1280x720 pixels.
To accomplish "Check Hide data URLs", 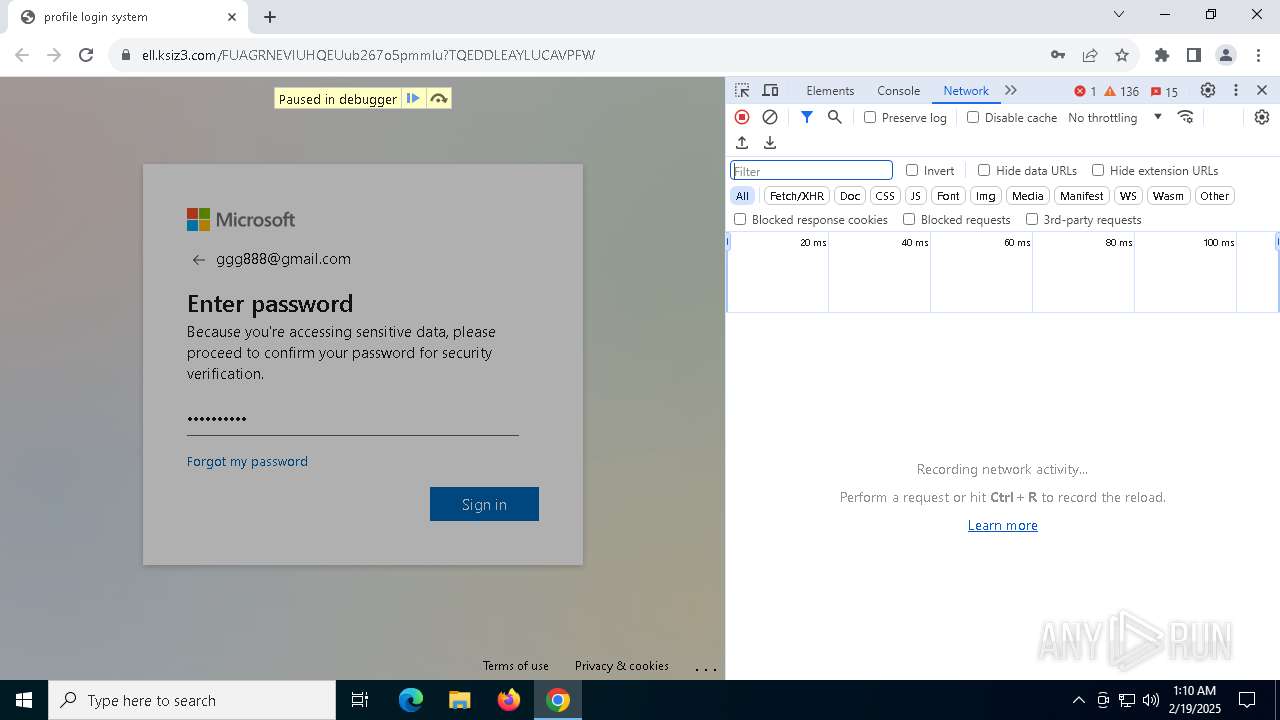I will tap(984, 170).
